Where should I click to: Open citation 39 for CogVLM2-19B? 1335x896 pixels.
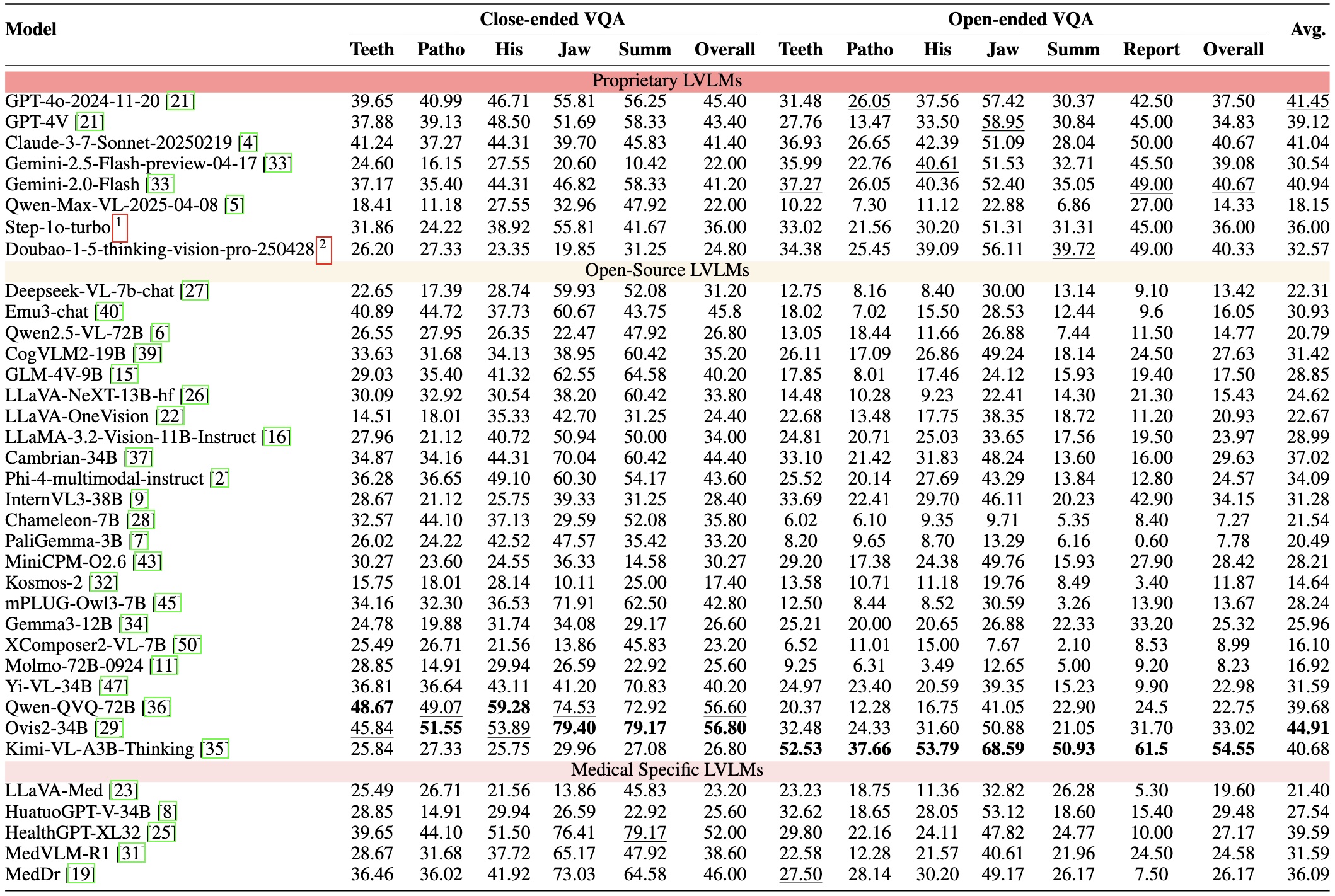[x=147, y=354]
